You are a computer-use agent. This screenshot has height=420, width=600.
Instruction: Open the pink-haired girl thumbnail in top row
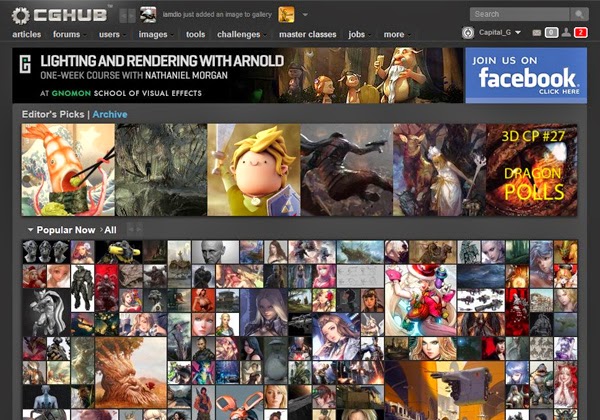tap(82, 252)
